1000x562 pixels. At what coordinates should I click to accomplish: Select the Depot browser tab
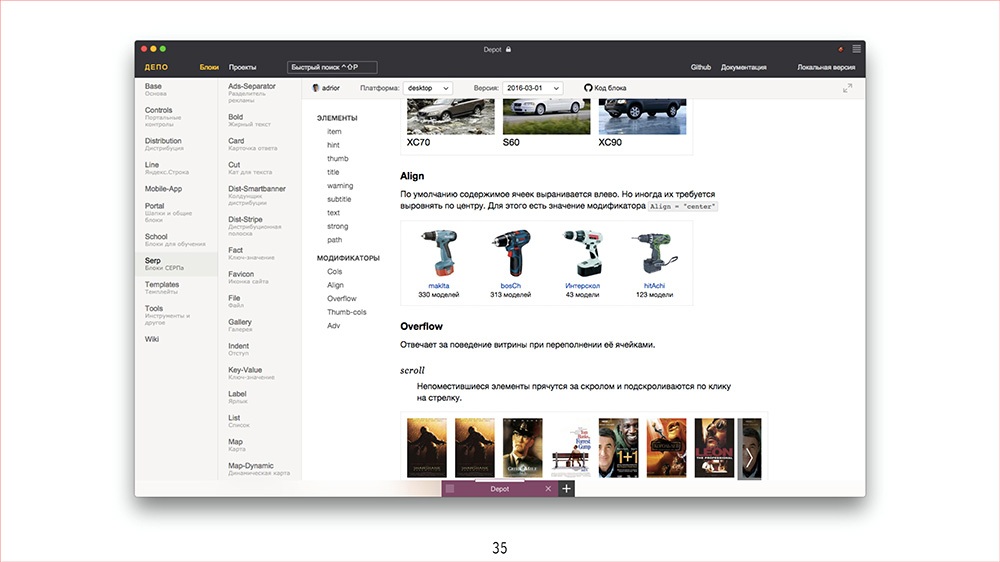499,489
